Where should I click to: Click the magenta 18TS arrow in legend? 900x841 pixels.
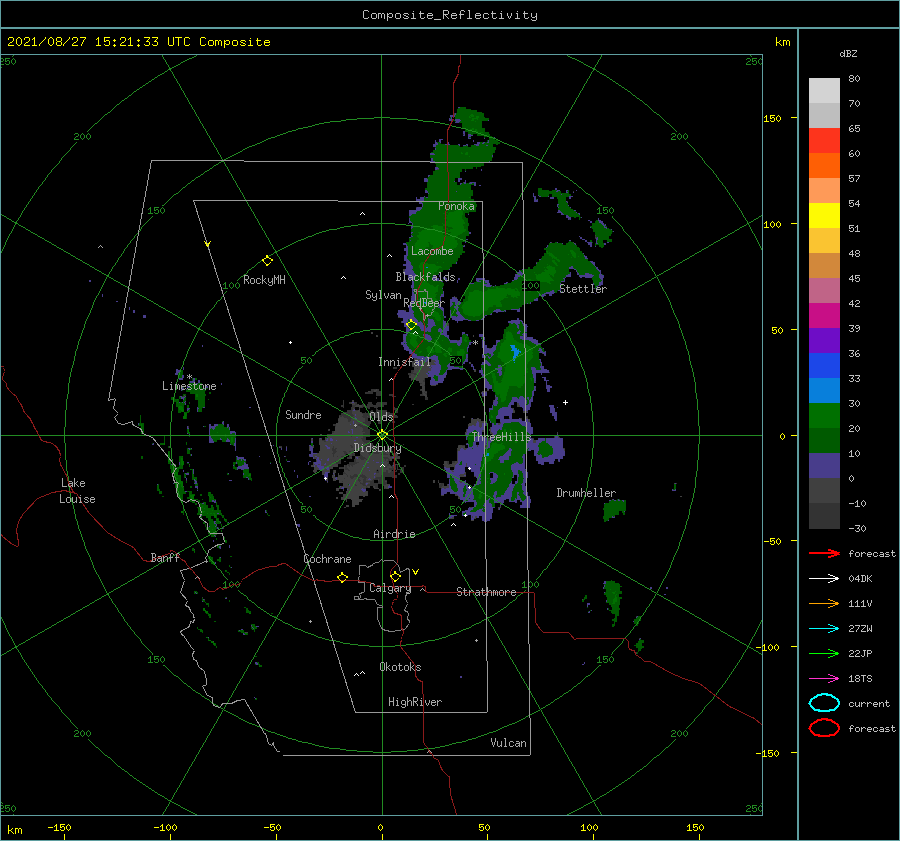[824, 679]
